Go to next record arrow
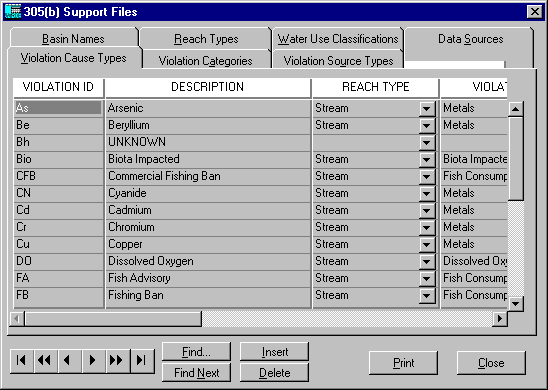 coord(93,360)
